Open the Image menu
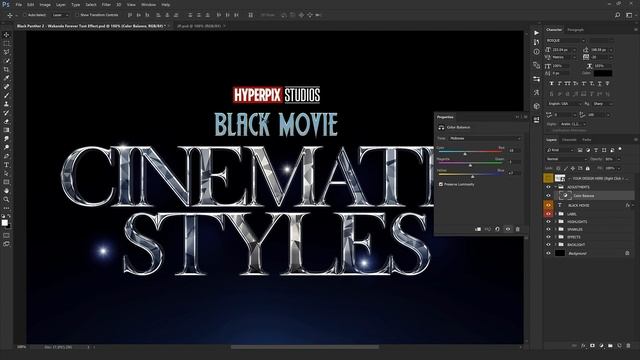 pos(45,4)
